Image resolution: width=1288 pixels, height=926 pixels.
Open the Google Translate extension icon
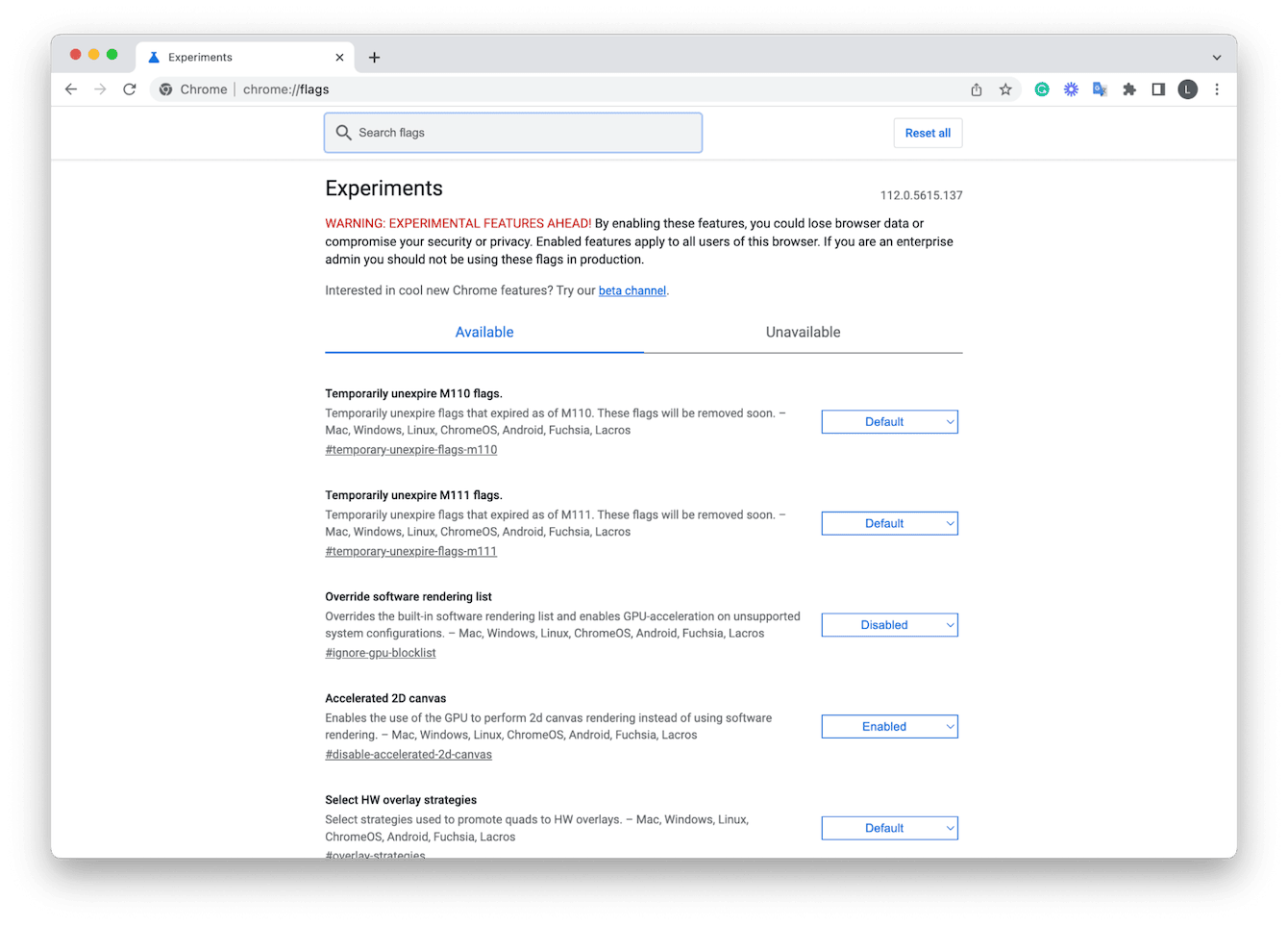(1100, 89)
